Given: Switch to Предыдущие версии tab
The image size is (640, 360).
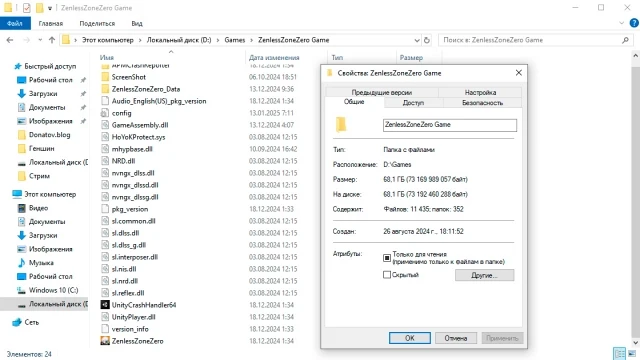Looking at the screenshot, I should [x=382, y=92].
